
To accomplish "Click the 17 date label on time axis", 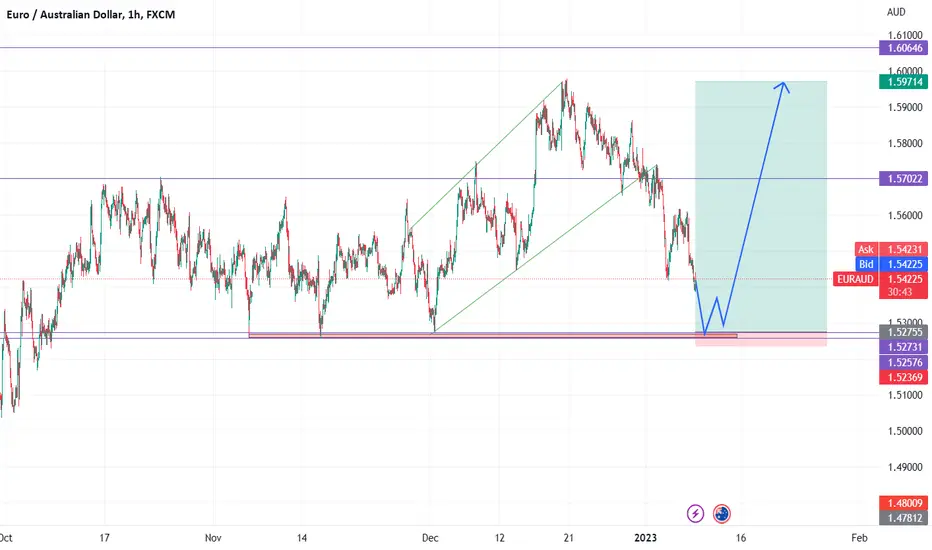I will (105, 538).
